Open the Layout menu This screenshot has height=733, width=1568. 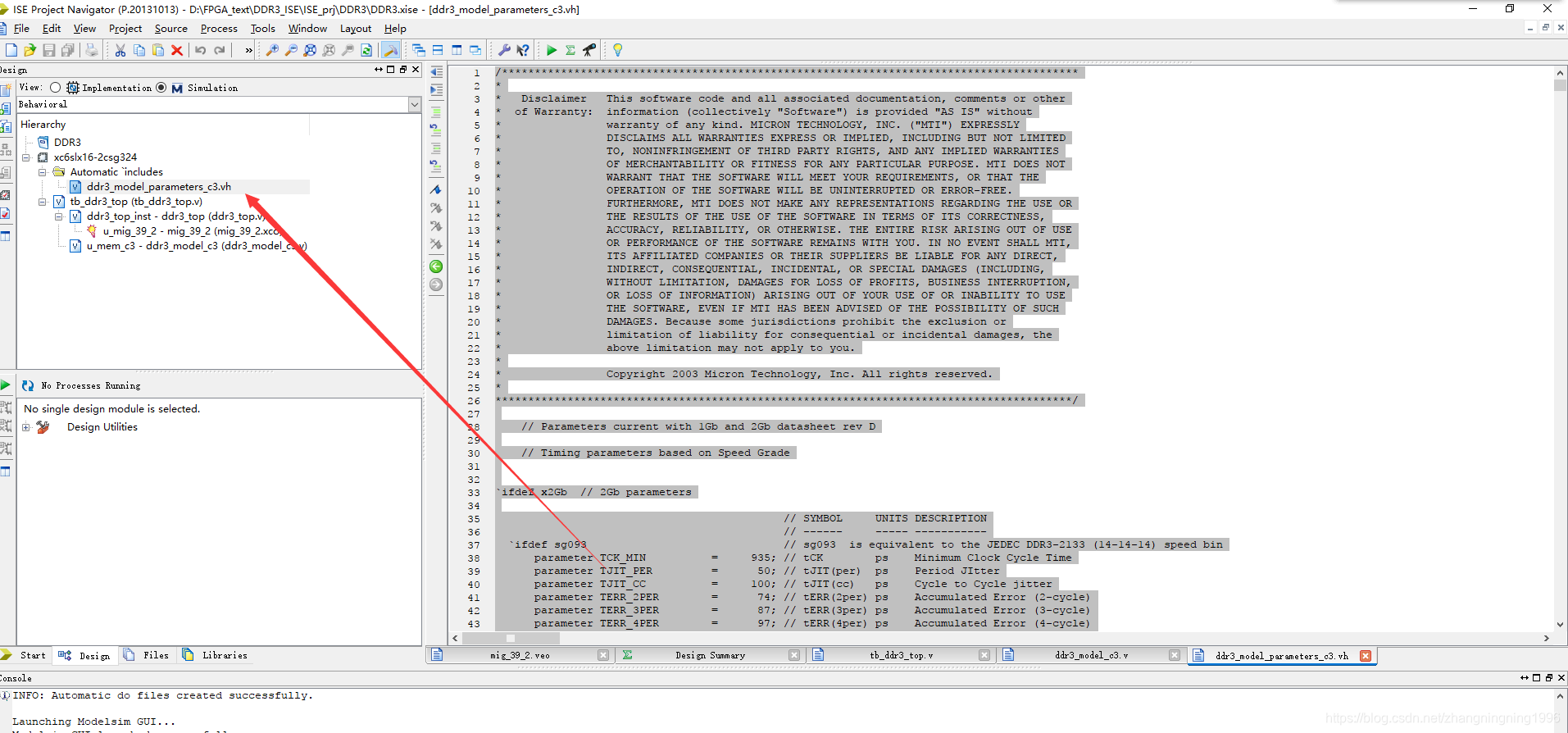point(356,29)
